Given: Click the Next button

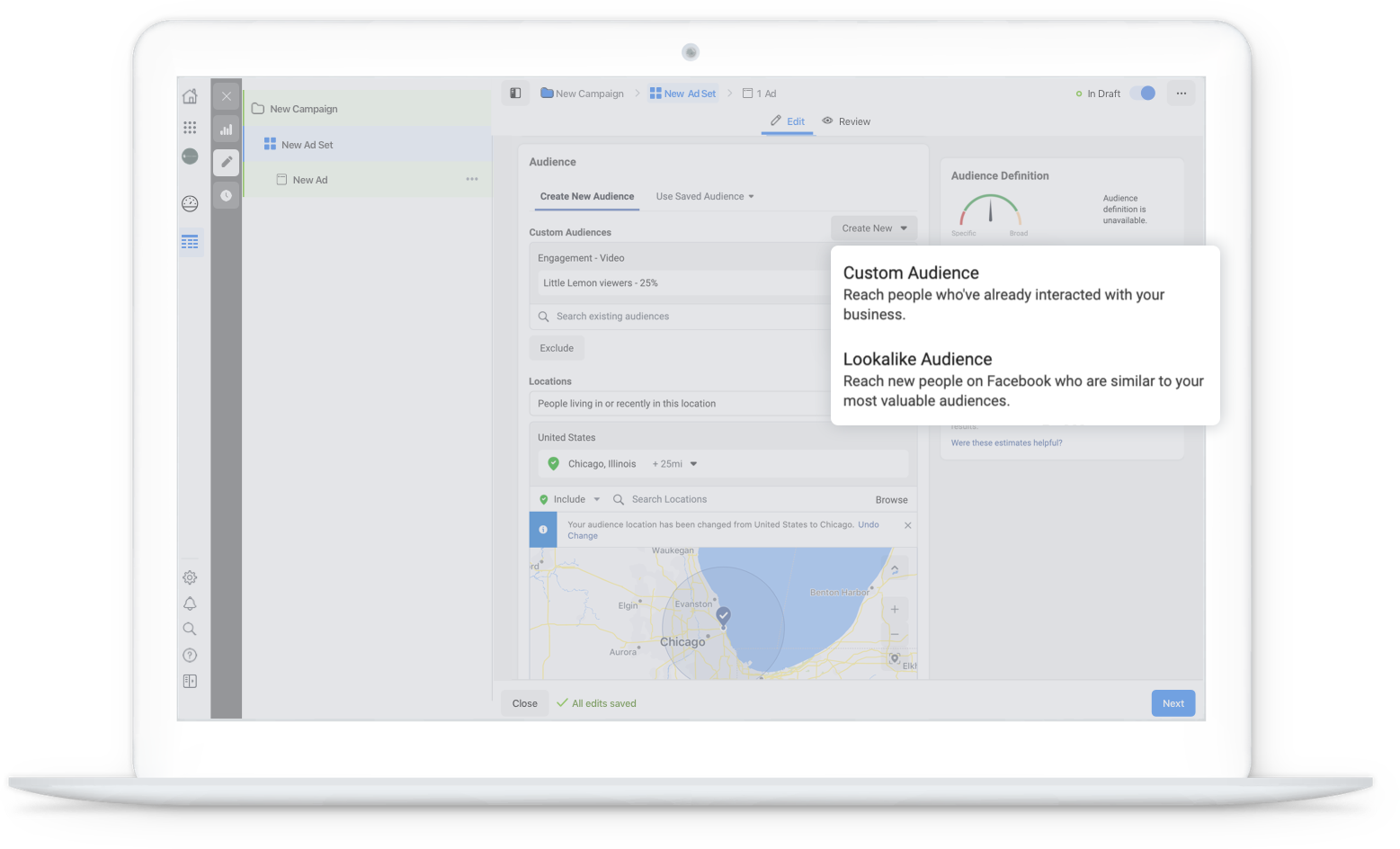Looking at the screenshot, I should tap(1173, 703).
